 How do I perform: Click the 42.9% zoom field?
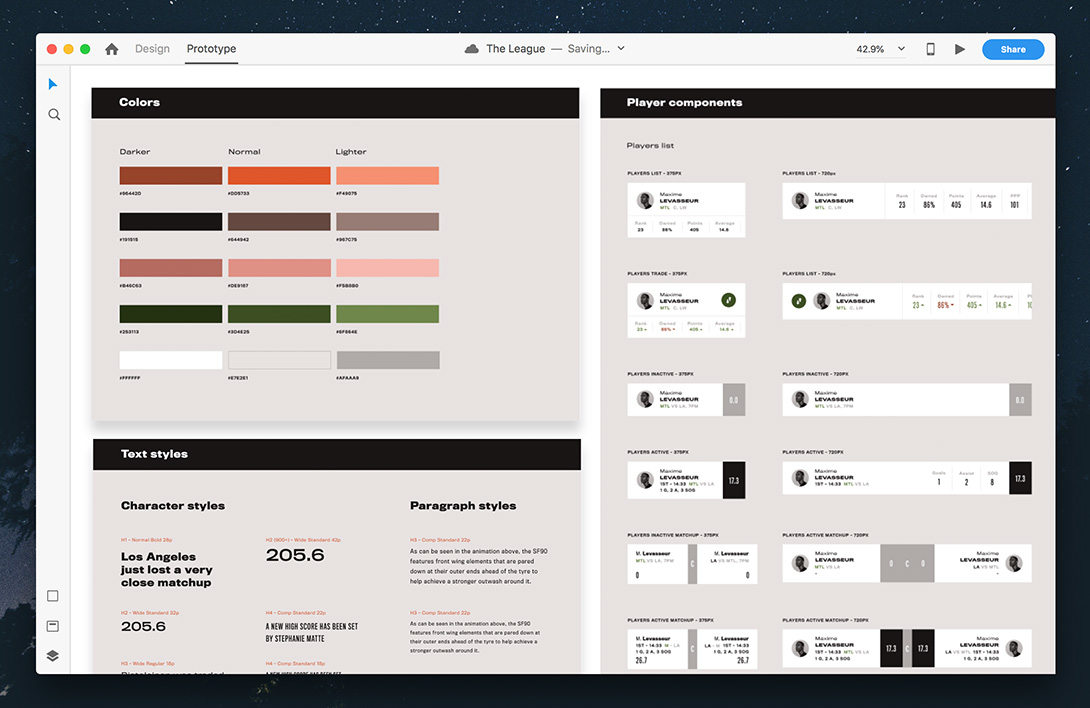pos(870,49)
